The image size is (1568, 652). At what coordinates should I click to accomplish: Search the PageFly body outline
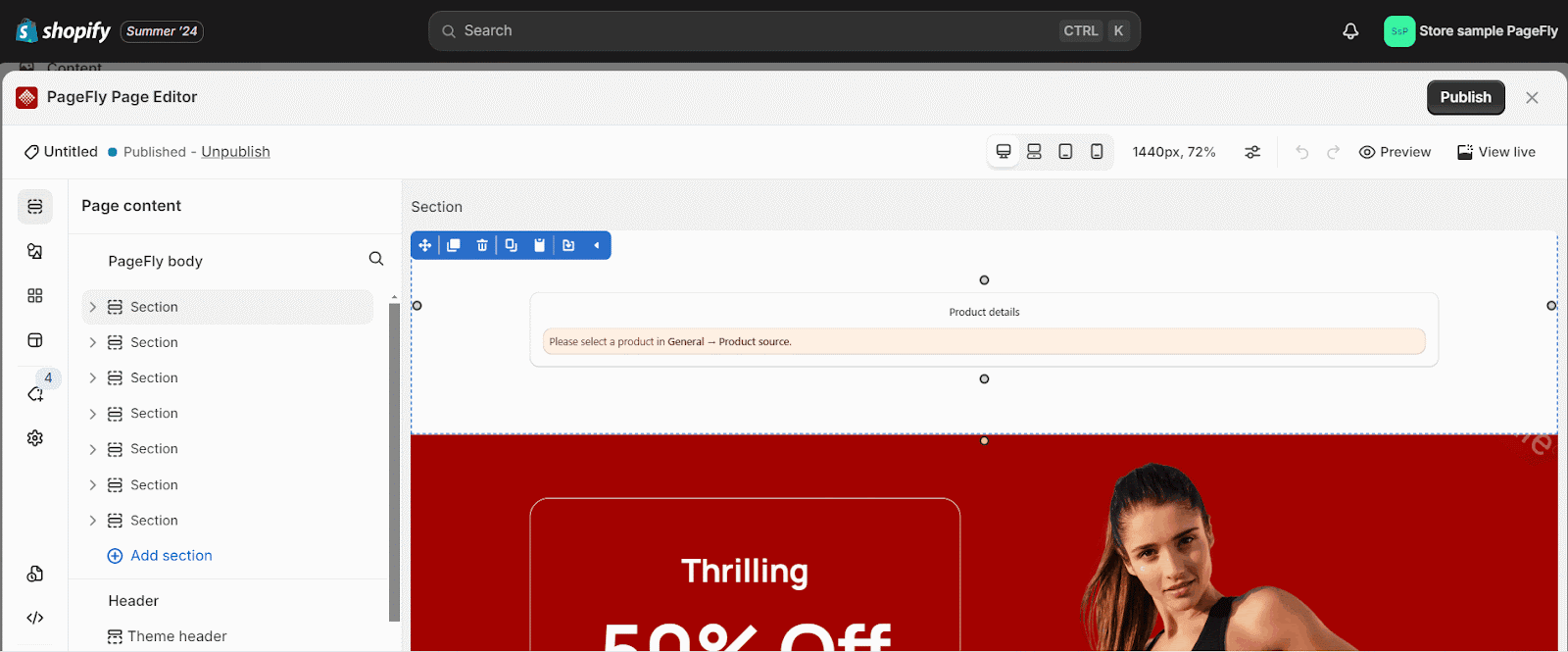375,259
